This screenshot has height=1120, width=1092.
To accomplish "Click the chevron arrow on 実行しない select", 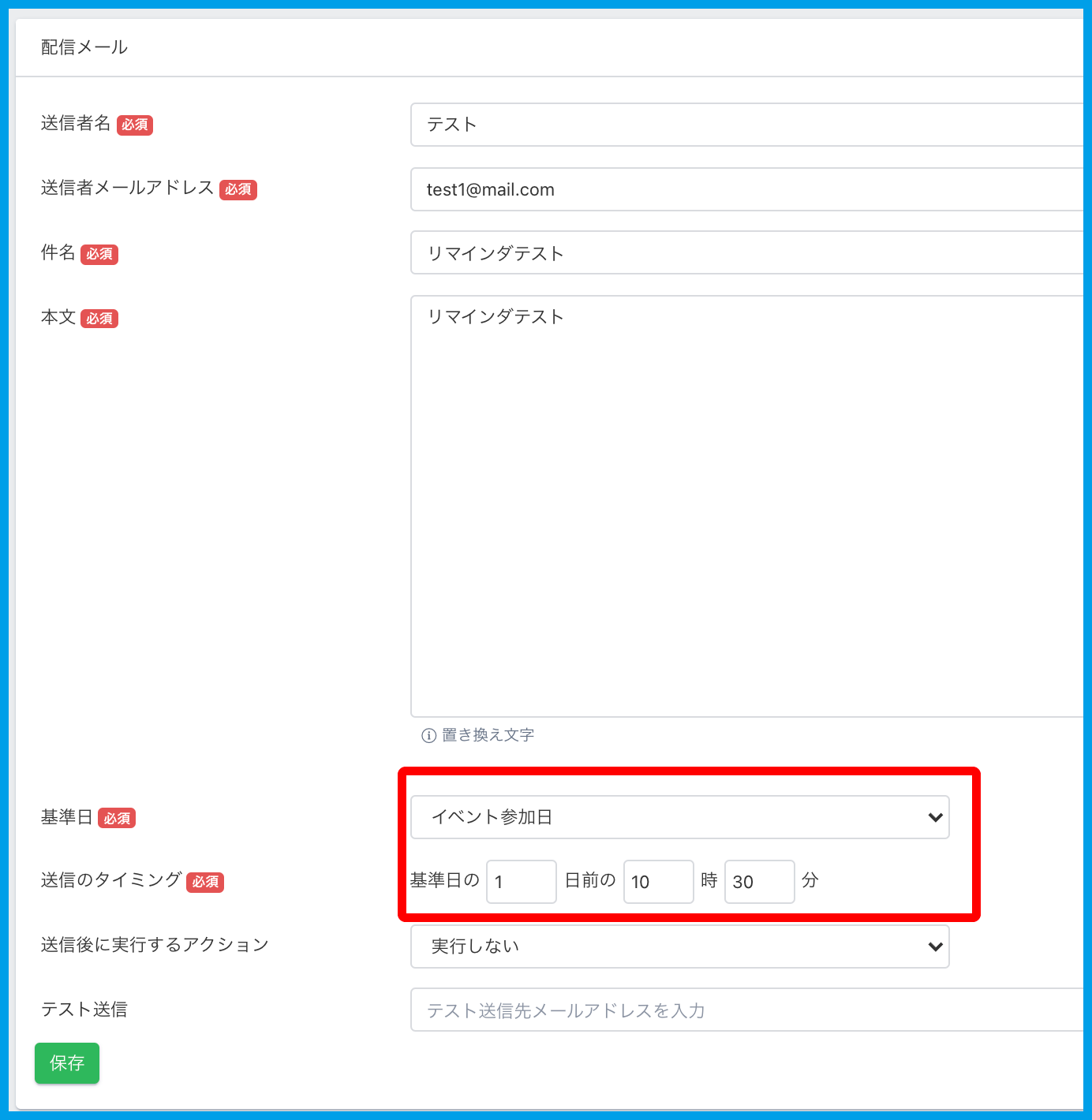I will coord(935,946).
